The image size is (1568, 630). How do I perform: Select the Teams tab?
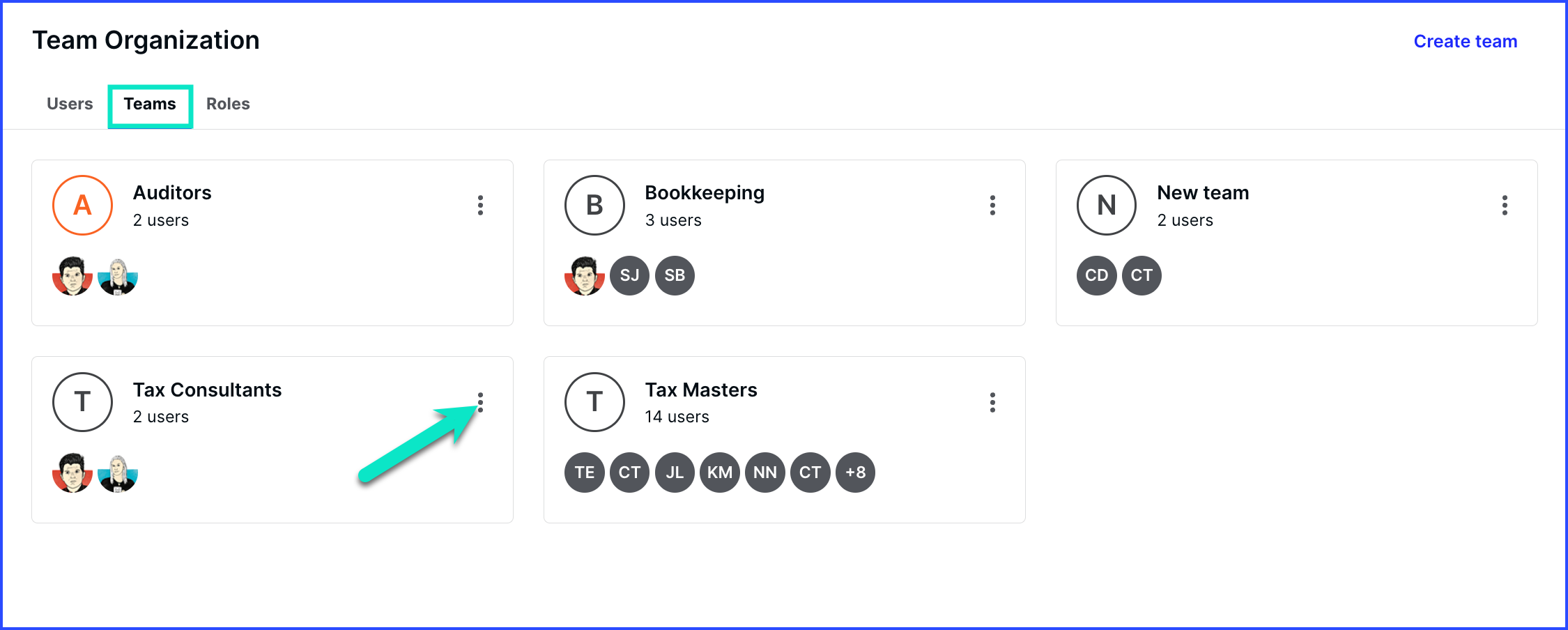pyautogui.click(x=150, y=104)
